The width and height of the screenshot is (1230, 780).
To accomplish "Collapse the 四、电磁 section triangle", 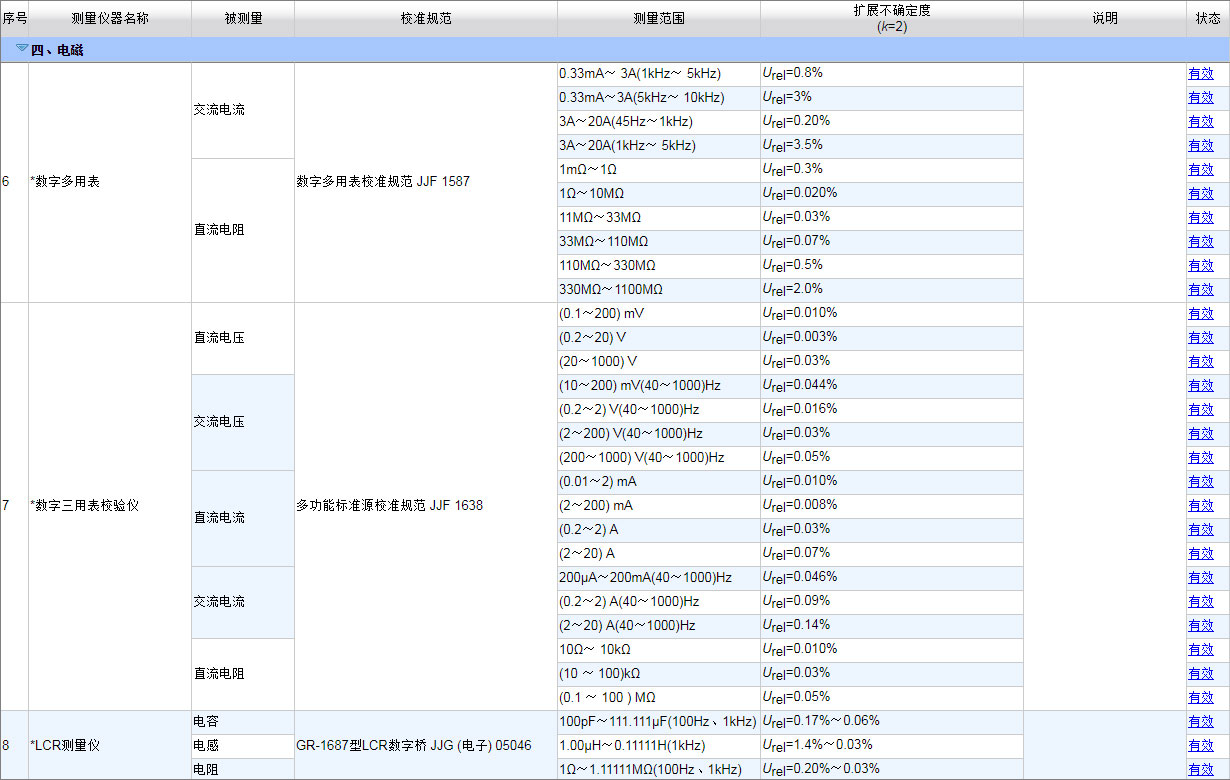I will pos(22,48).
